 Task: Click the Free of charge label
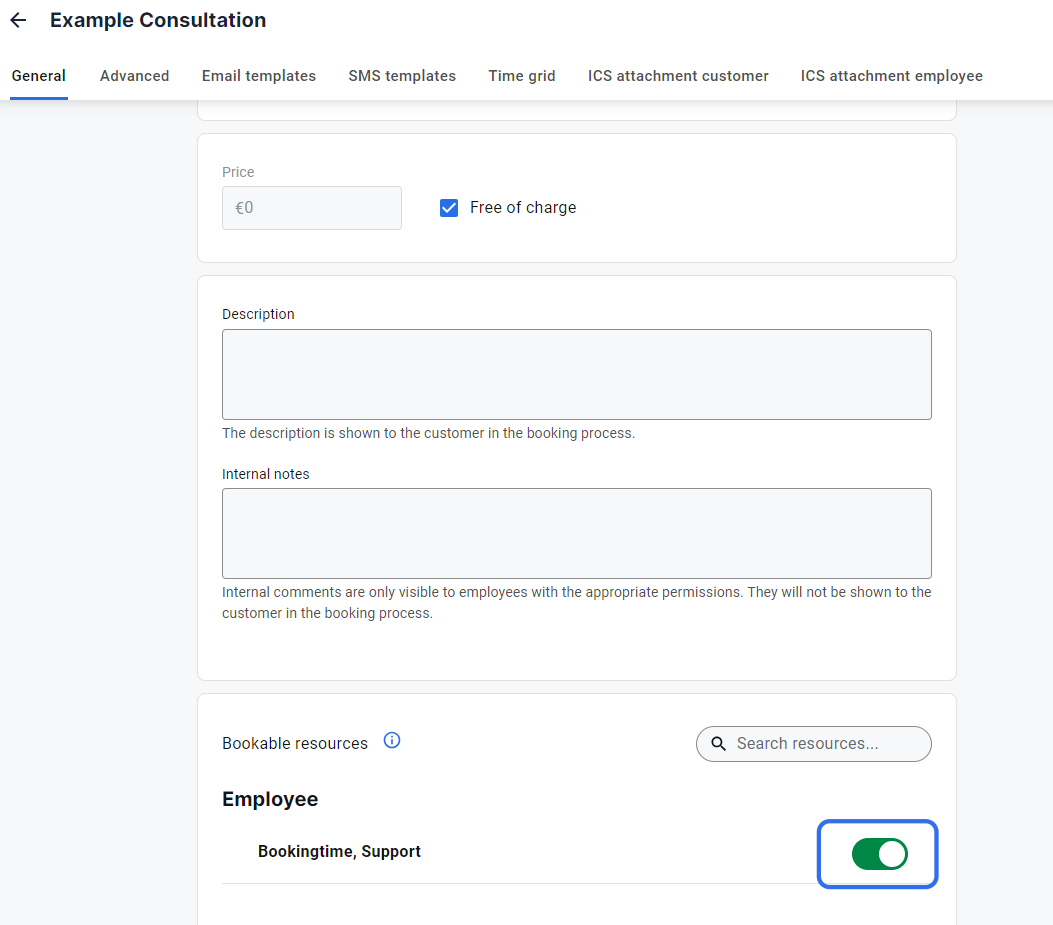point(522,208)
